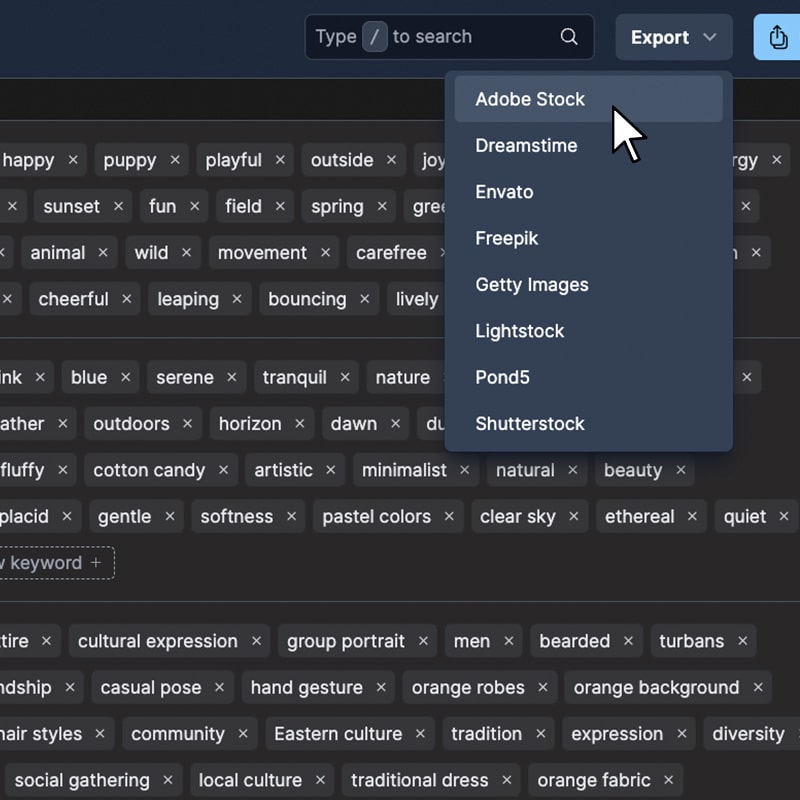Delete the 'fun' keyword
Image resolution: width=800 pixels, height=800 pixels.
coord(194,206)
